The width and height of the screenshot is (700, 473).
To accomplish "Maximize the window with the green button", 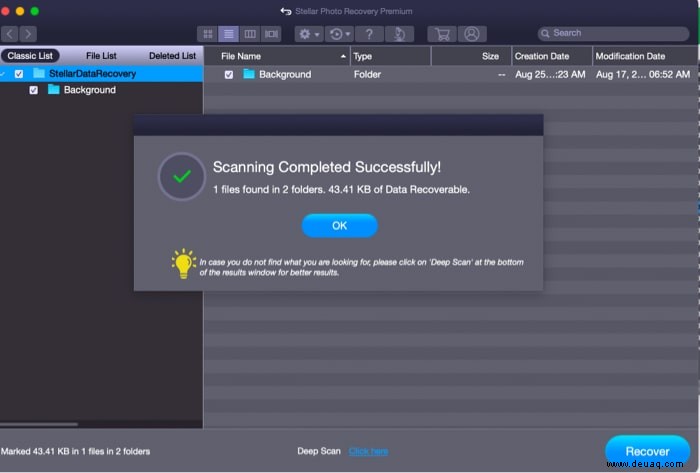I will pyautogui.click(x=35, y=11).
